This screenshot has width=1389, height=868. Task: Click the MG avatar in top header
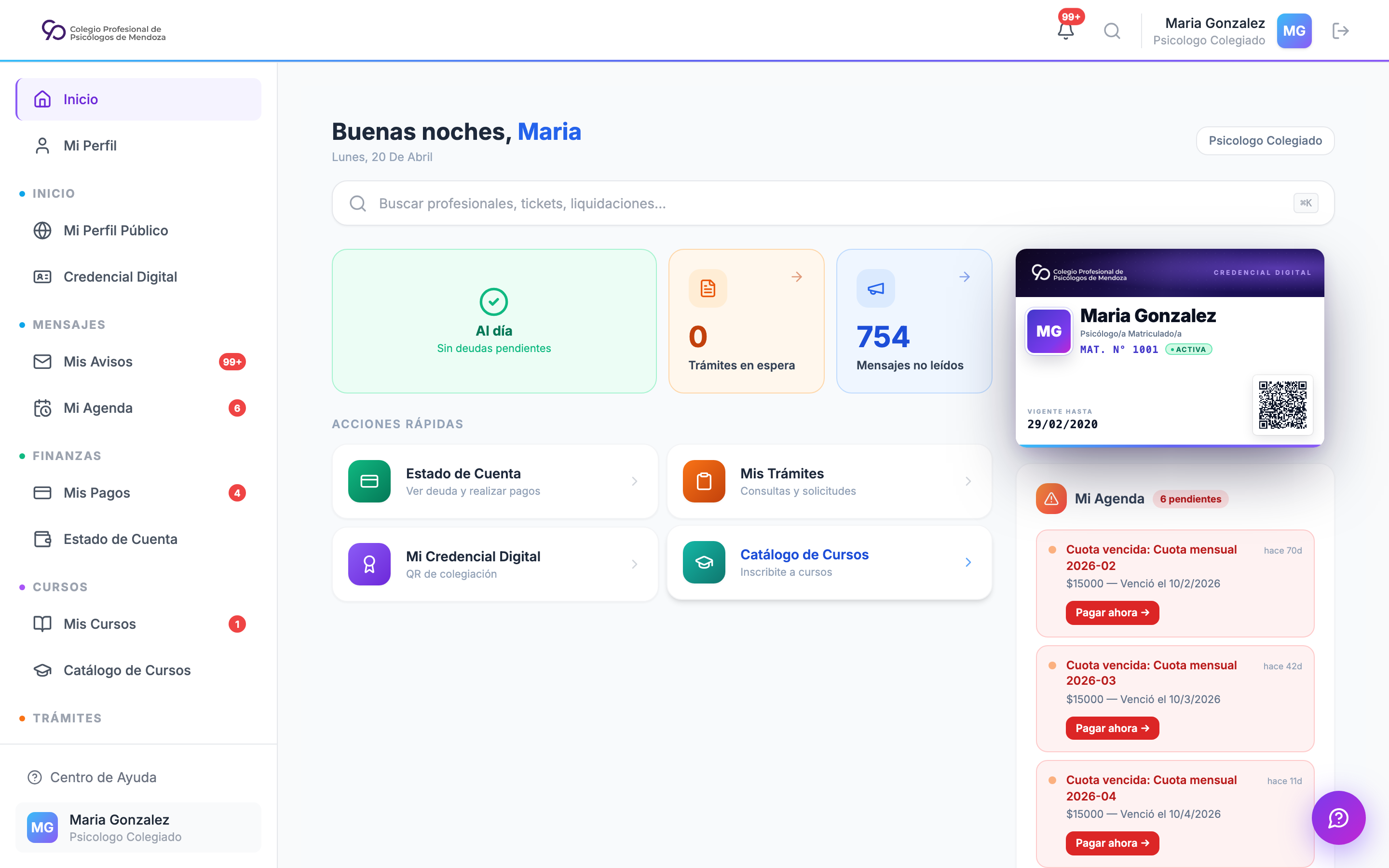pyautogui.click(x=1294, y=31)
